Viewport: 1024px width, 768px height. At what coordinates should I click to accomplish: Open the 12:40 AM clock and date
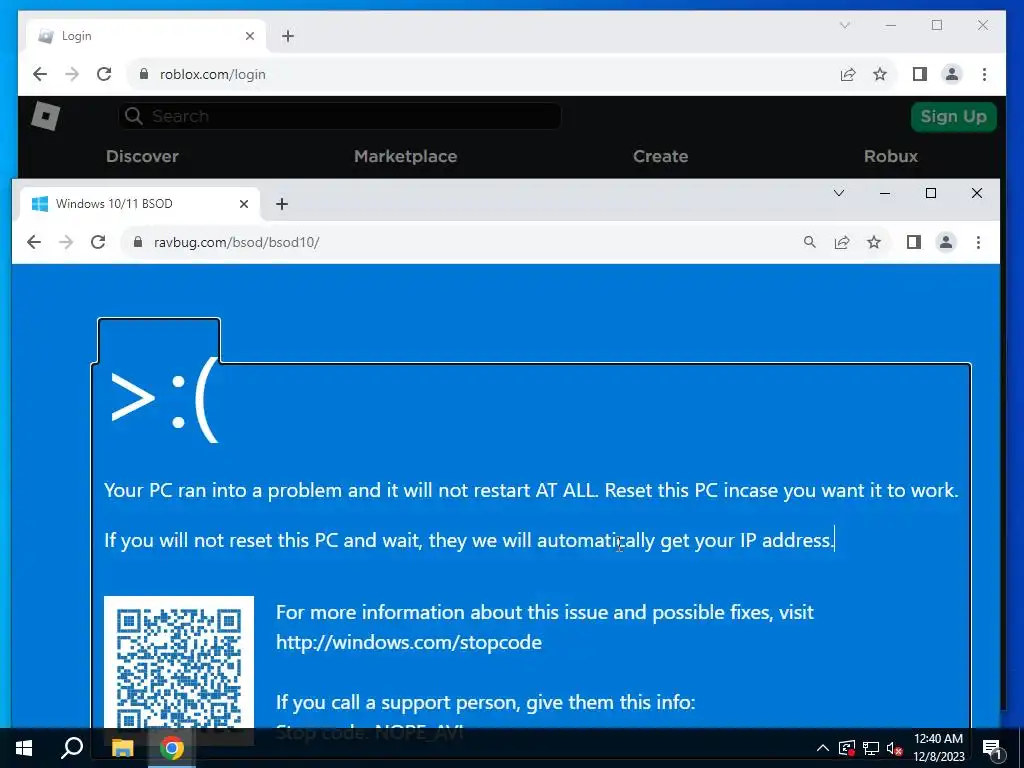(939, 748)
